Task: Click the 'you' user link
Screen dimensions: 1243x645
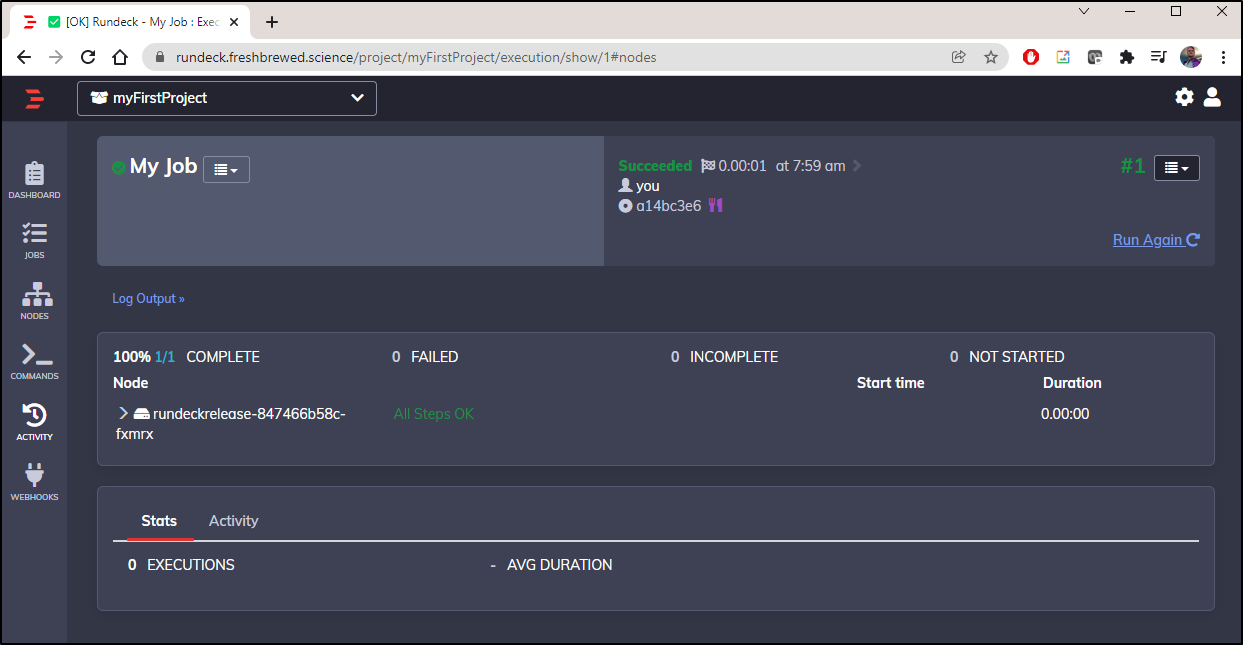Action: click(x=648, y=186)
